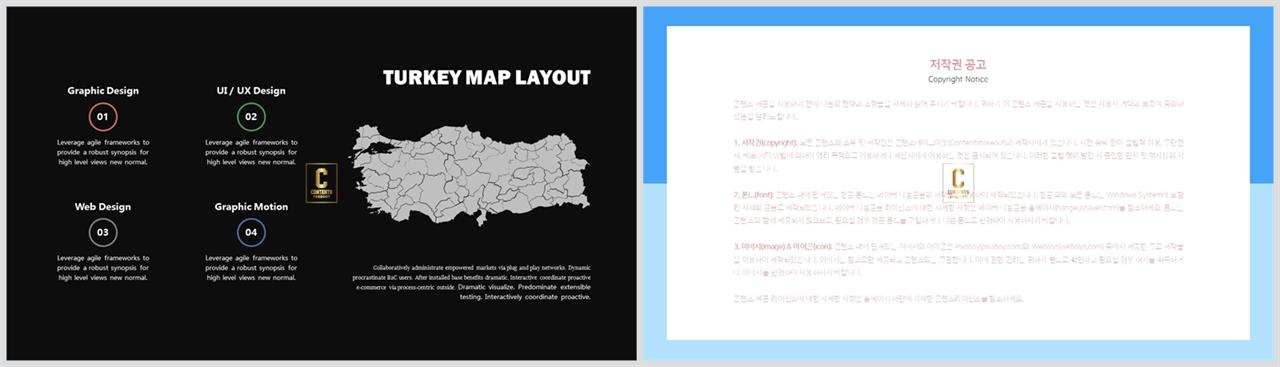
Task: Select the description text under Graphic Design
Action: pyautogui.click(x=103, y=152)
